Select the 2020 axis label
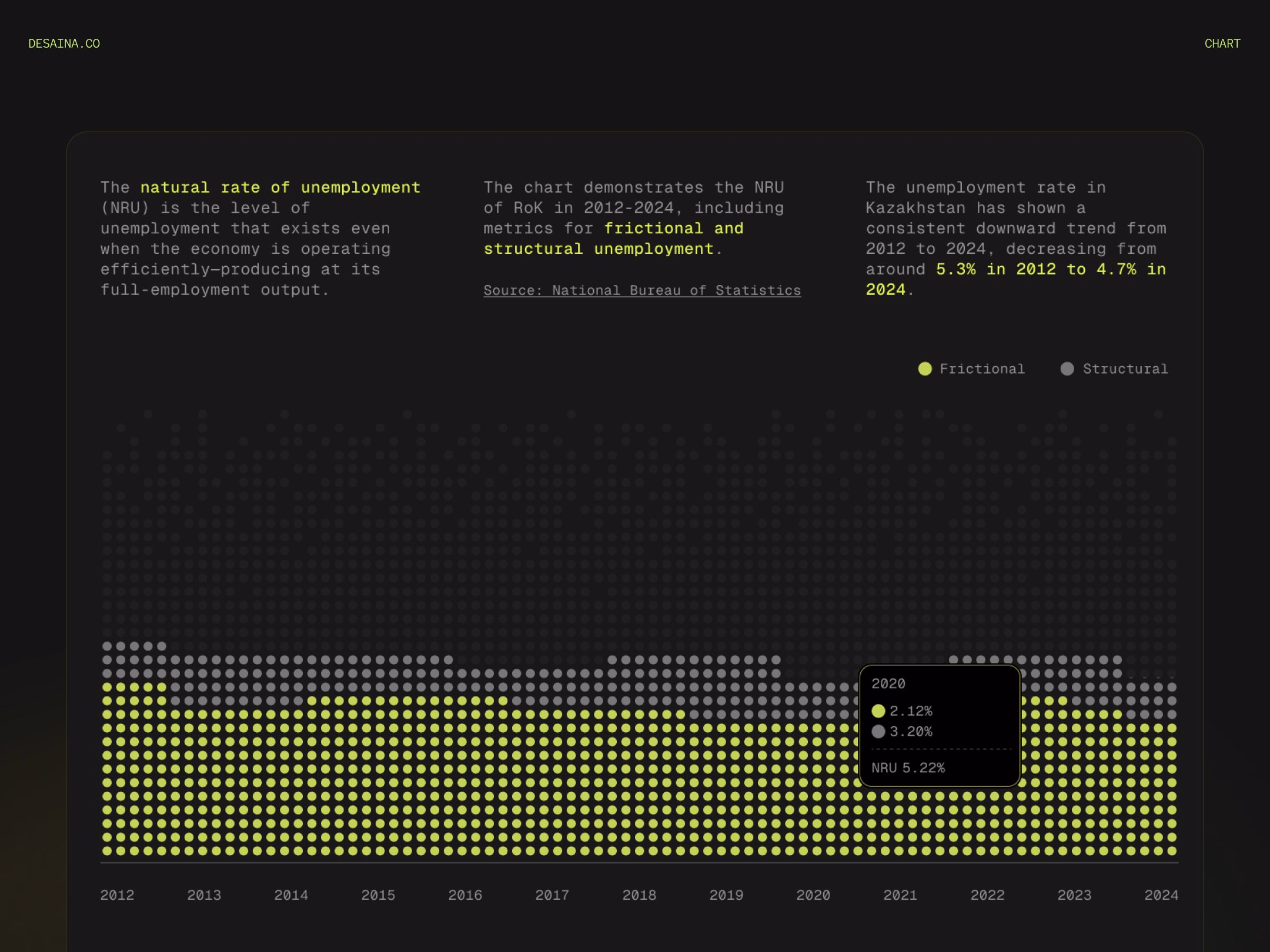The image size is (1270, 952). (813, 895)
